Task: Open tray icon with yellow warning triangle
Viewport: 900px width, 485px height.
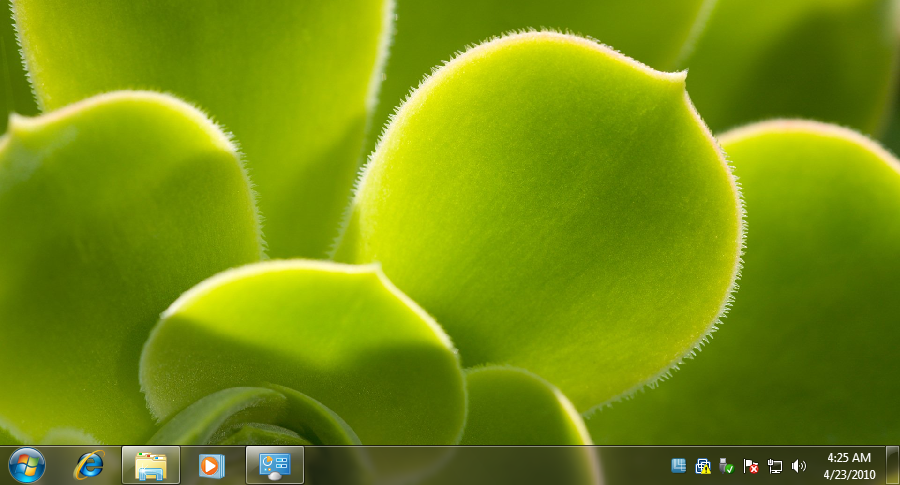Action: (703, 466)
